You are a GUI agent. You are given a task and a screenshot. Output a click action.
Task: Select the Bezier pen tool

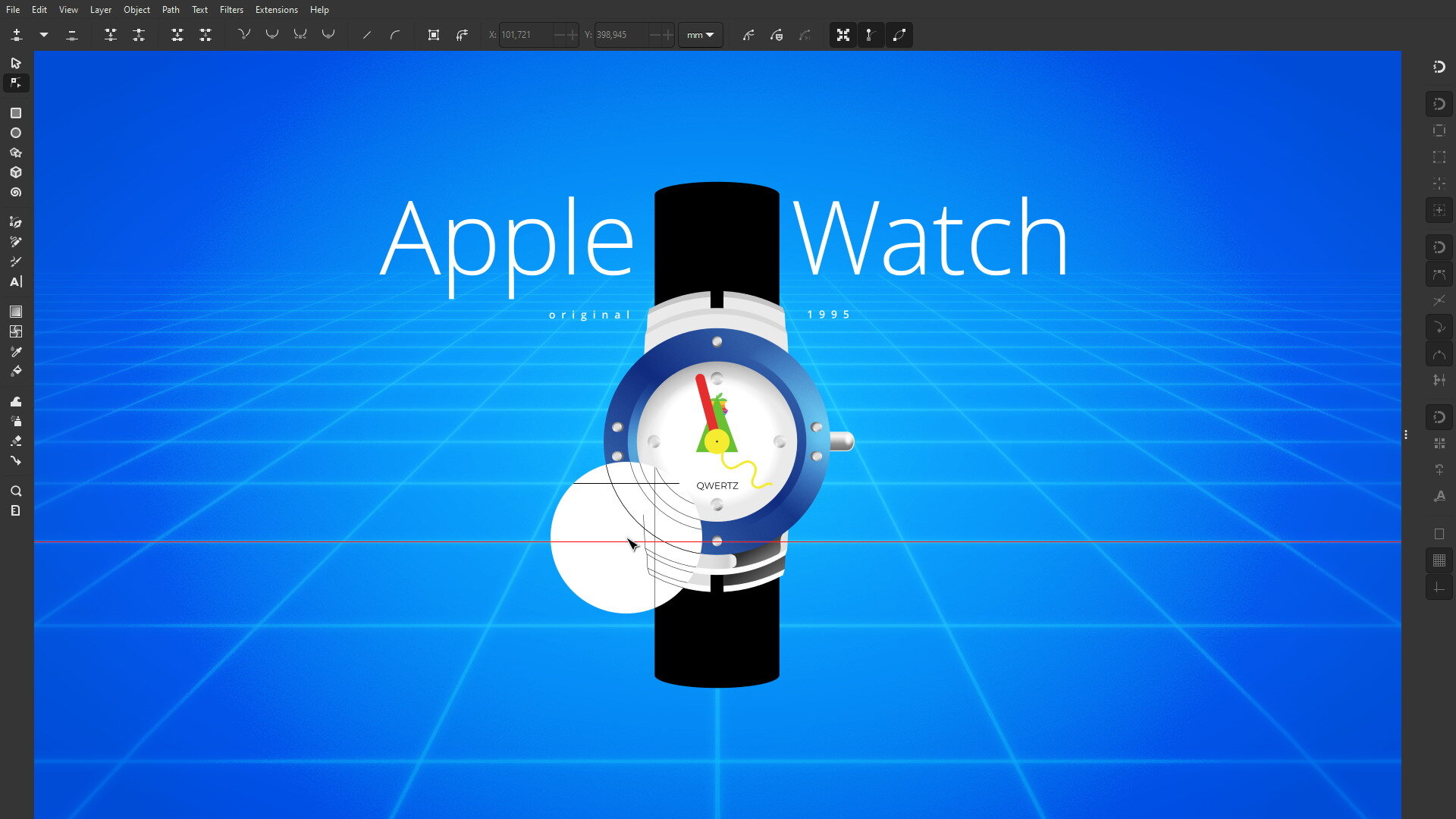pos(16,222)
